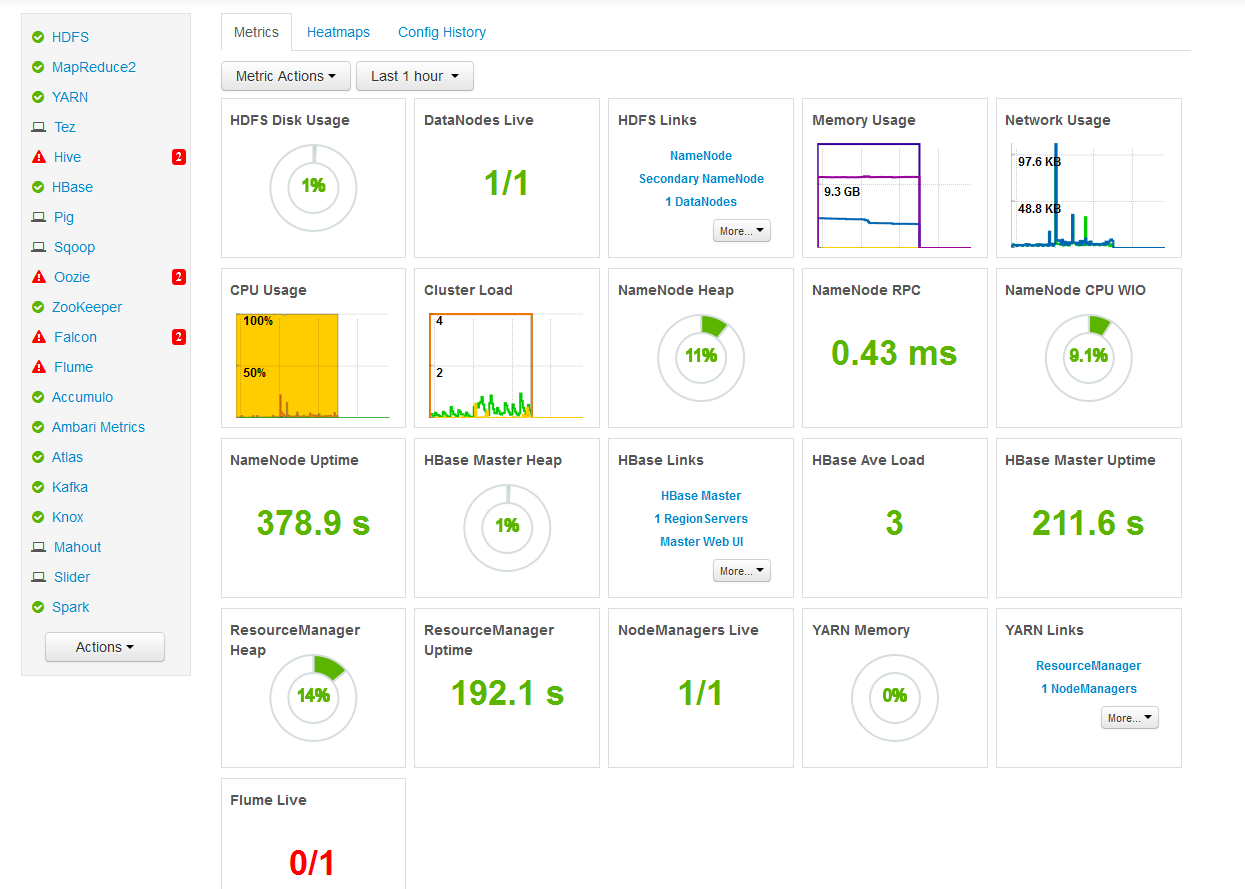Screen dimensions: 1245x889
Task: Click the red alert triangle beside Hive
Action: pyautogui.click(x=37, y=157)
